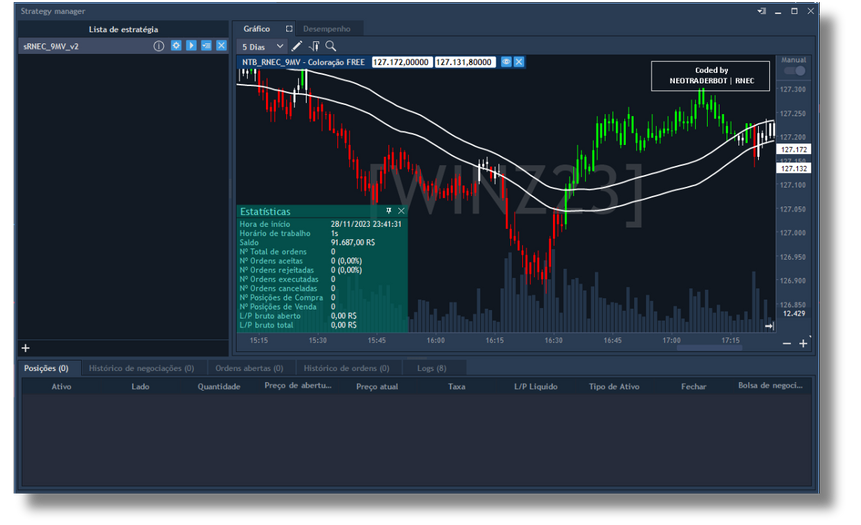This screenshot has height=525, width=861.
Task: Click the indicator tool icon beside the pencil
Action: coord(314,46)
